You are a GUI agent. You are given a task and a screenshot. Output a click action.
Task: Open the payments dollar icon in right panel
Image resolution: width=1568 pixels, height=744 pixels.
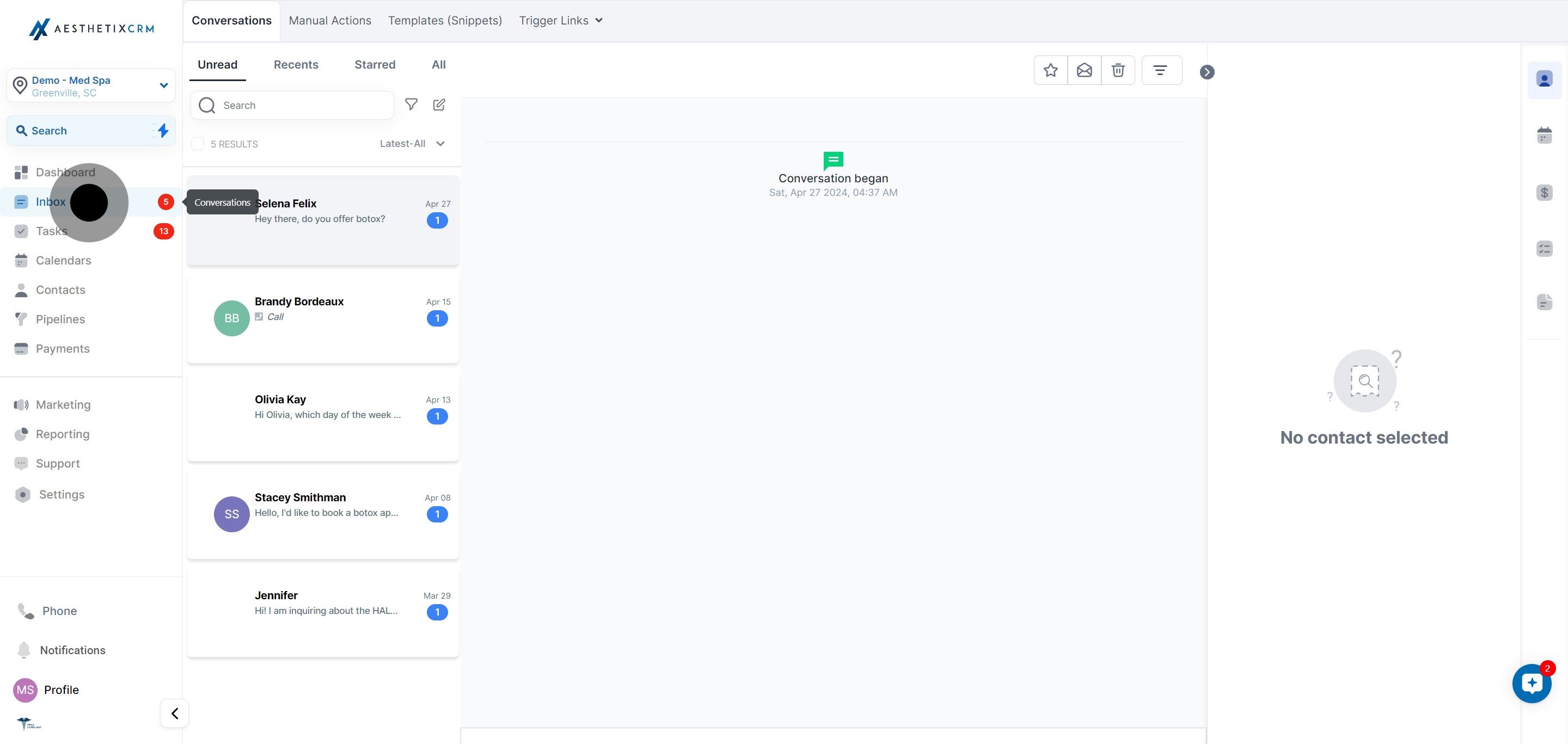click(x=1544, y=193)
